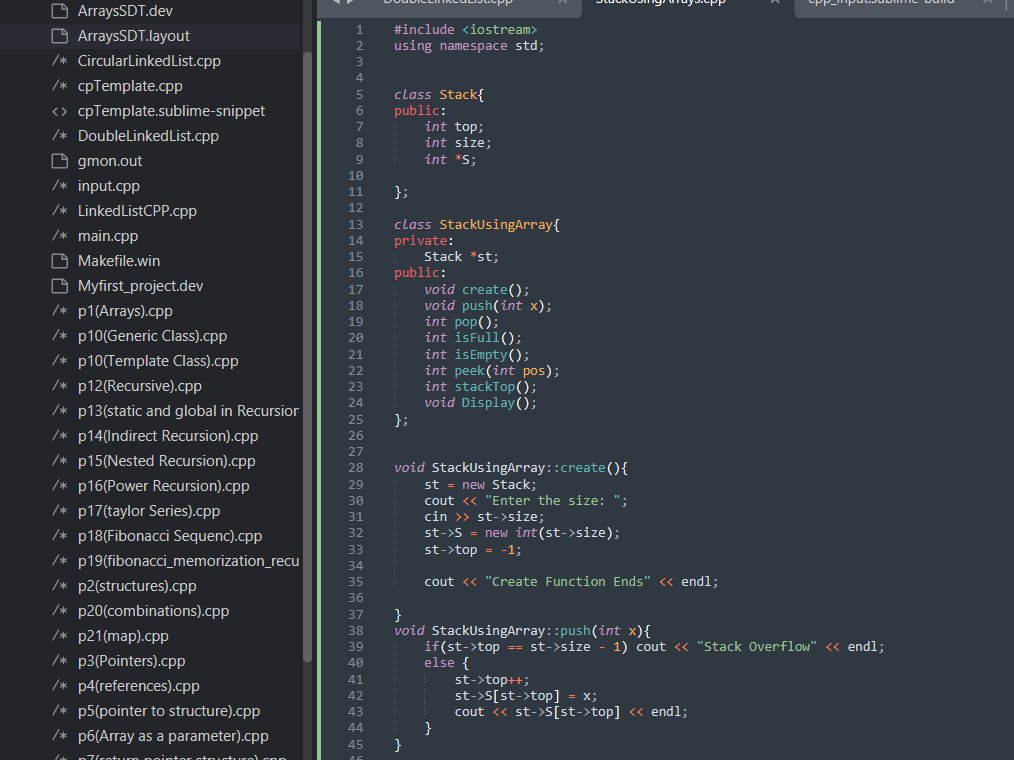The width and height of the screenshot is (1014, 760).
Task: Click the page icon next to ArraysSDT.layout
Action: [59, 36]
